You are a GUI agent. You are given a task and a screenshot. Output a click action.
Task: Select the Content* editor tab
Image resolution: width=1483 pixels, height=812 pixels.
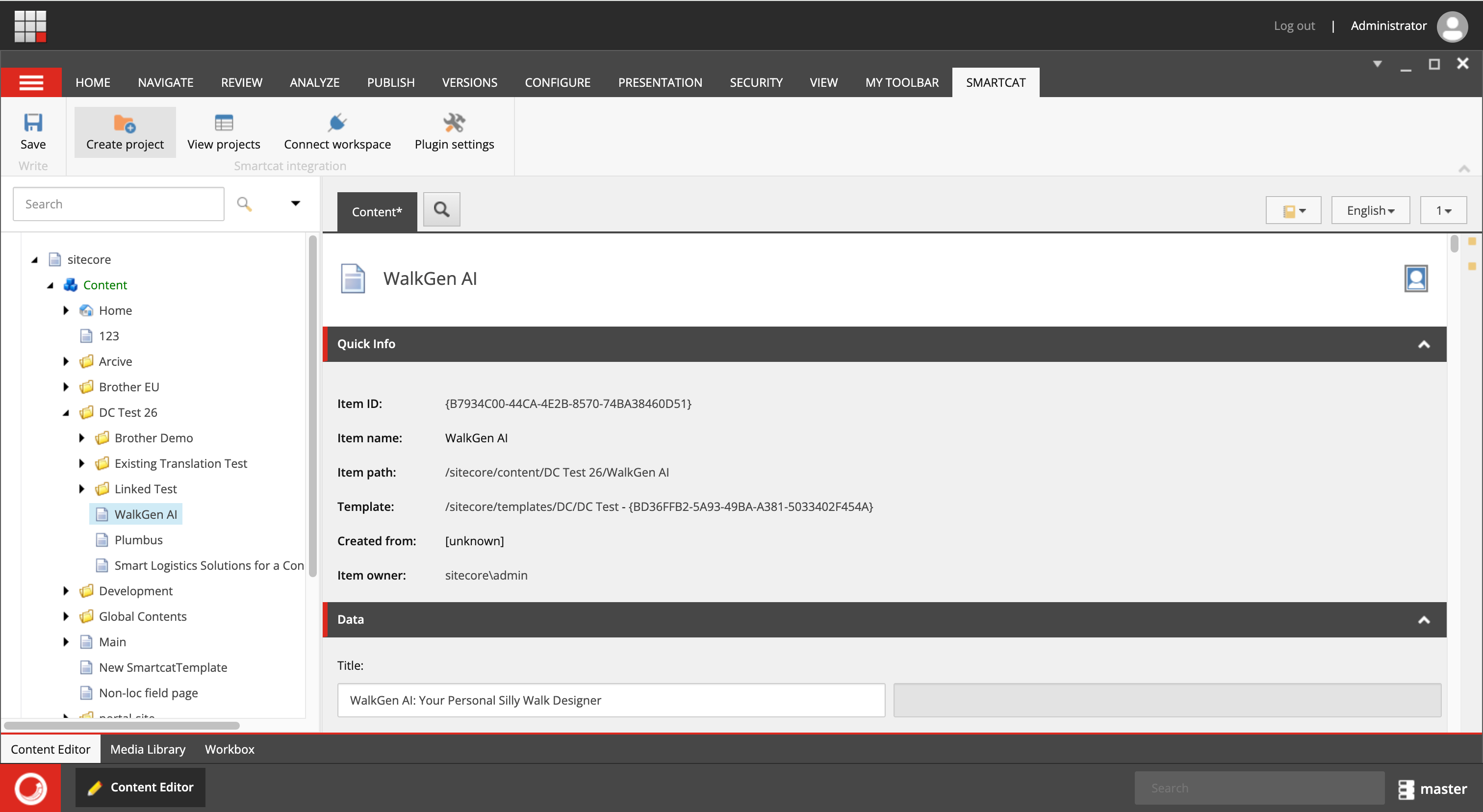[x=377, y=212]
